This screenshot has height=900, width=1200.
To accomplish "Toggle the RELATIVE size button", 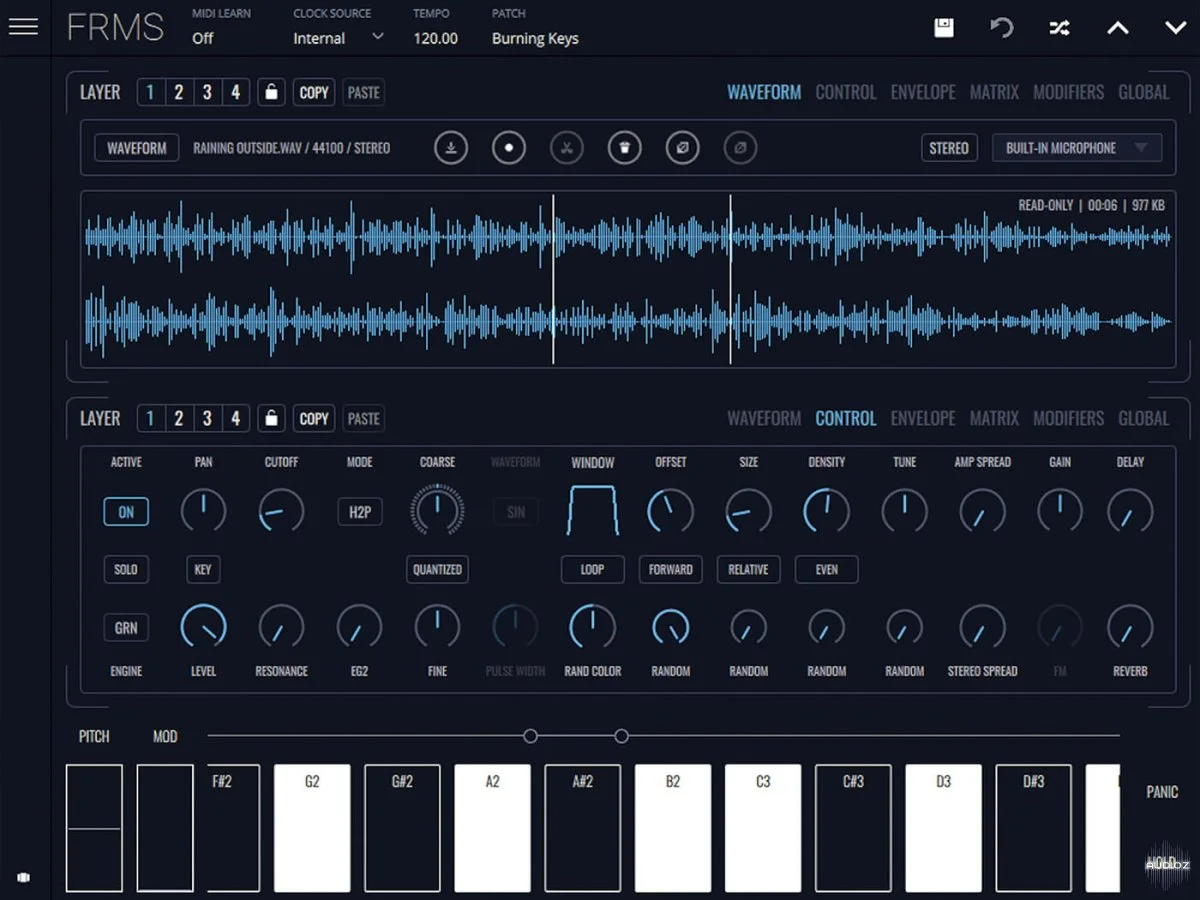I will (748, 569).
